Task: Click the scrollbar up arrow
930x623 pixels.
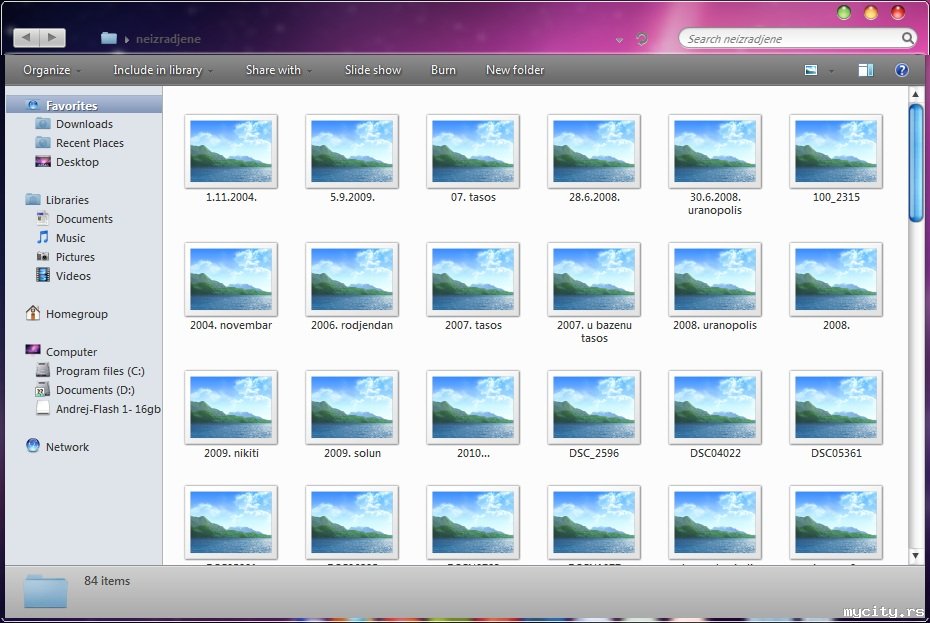Action: pos(915,94)
